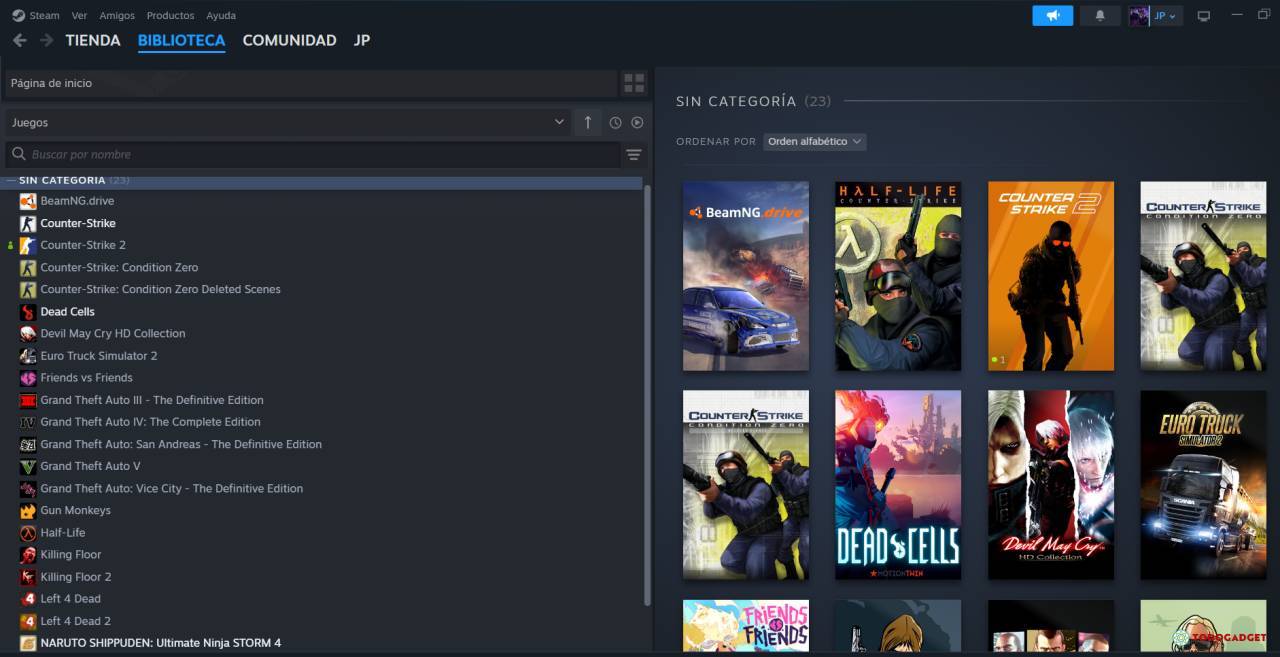Collapse the SIN CATEGORÍA list header
1280x657 pixels.
(x=322, y=180)
